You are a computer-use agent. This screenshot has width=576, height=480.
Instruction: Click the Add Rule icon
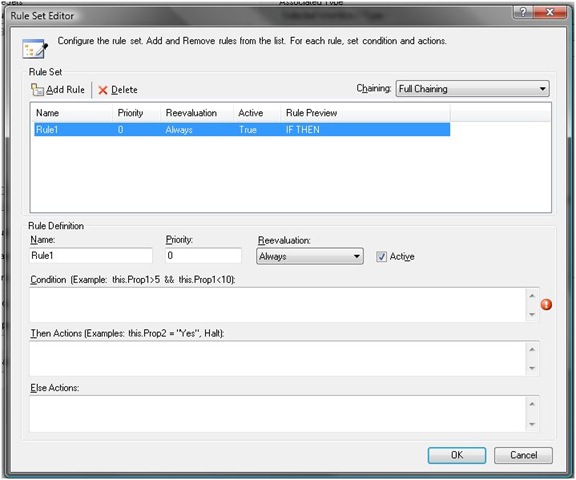[x=37, y=90]
